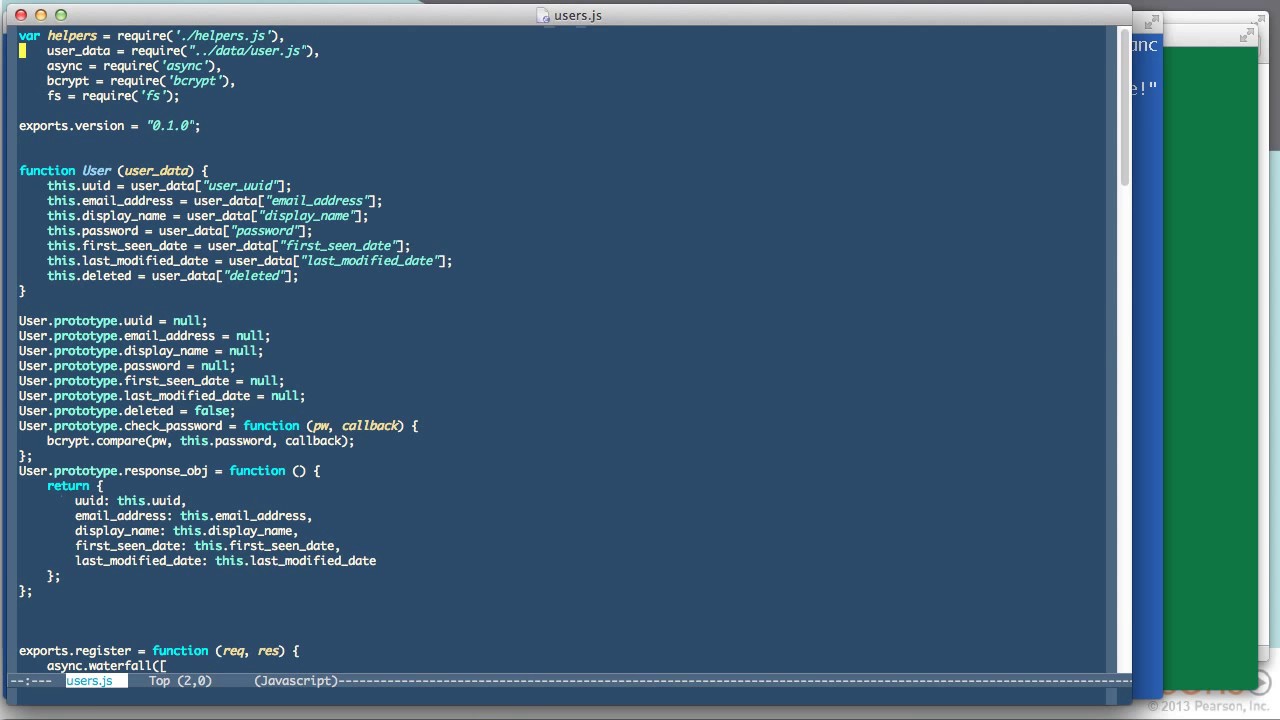
Task: Place cursor on 'exports.version' line
Action: coord(110,126)
